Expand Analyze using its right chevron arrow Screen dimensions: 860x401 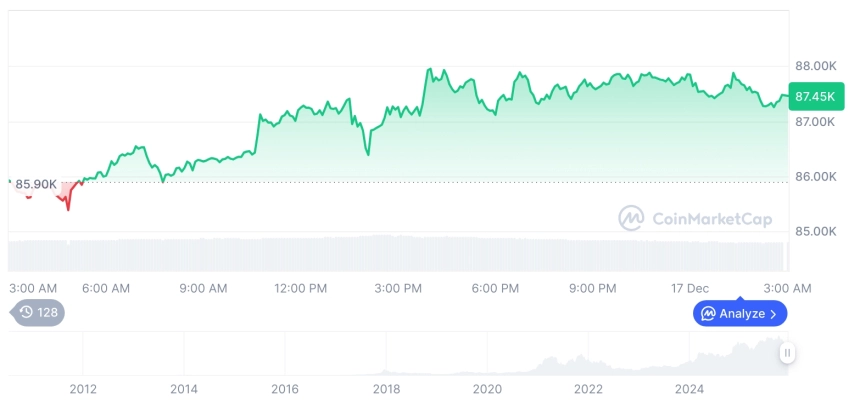click(773, 314)
